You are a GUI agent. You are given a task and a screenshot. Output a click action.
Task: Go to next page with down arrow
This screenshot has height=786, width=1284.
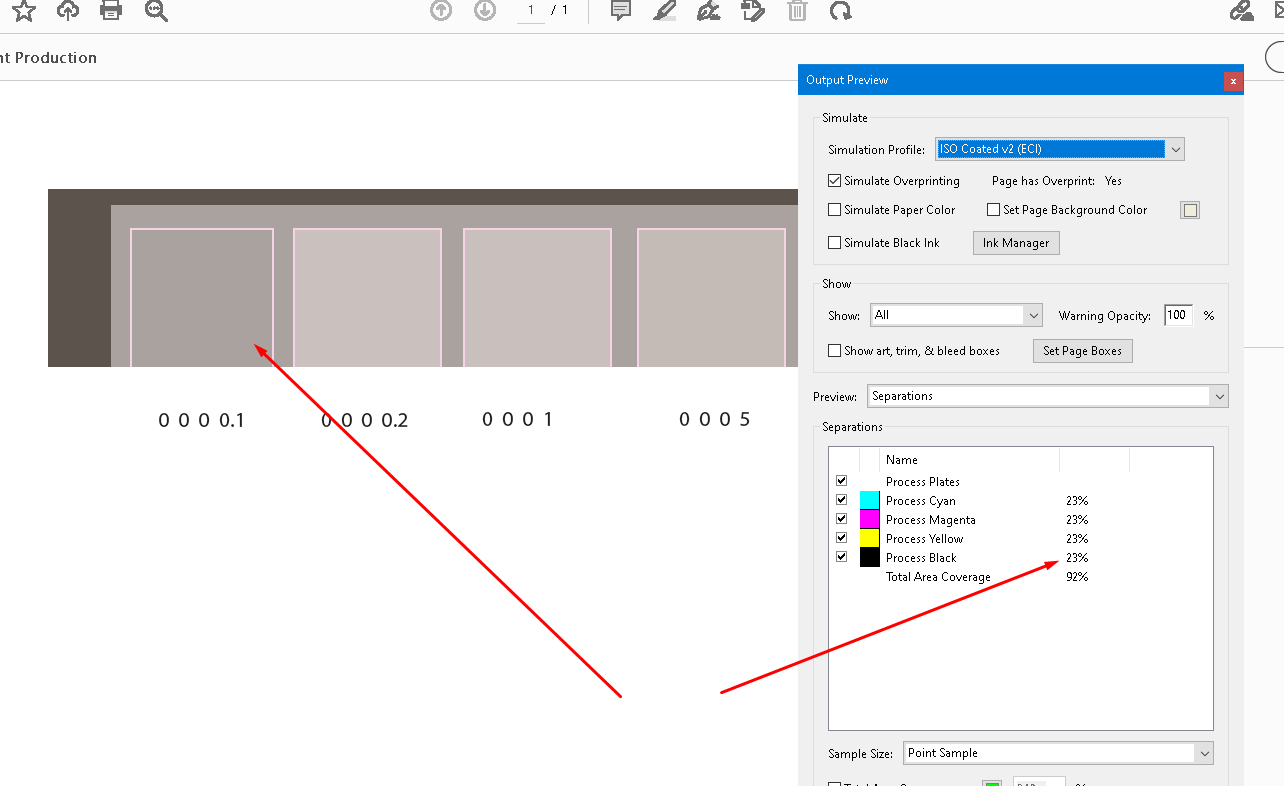coord(485,11)
